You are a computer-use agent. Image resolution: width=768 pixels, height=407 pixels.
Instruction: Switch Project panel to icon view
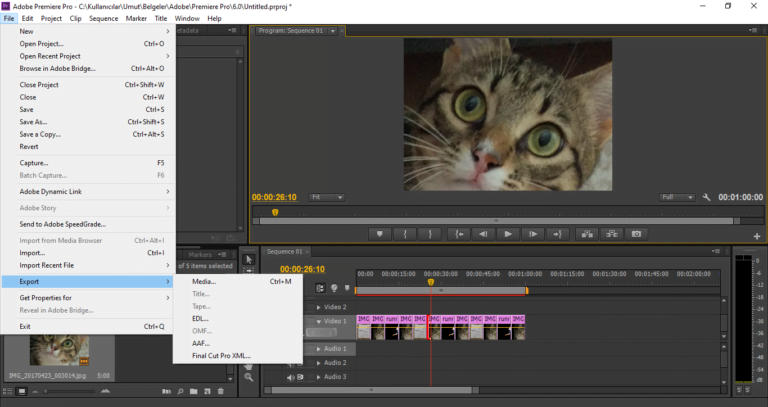pos(22,391)
